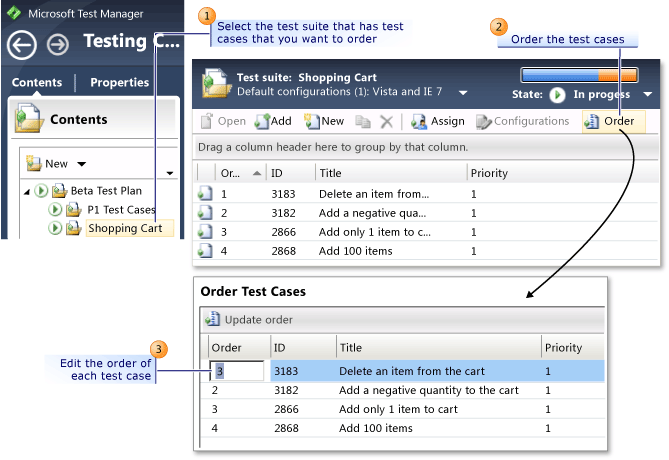Click the green play icon beside Shopping Cart
This screenshot has height=460, width=669.
(x=55, y=228)
